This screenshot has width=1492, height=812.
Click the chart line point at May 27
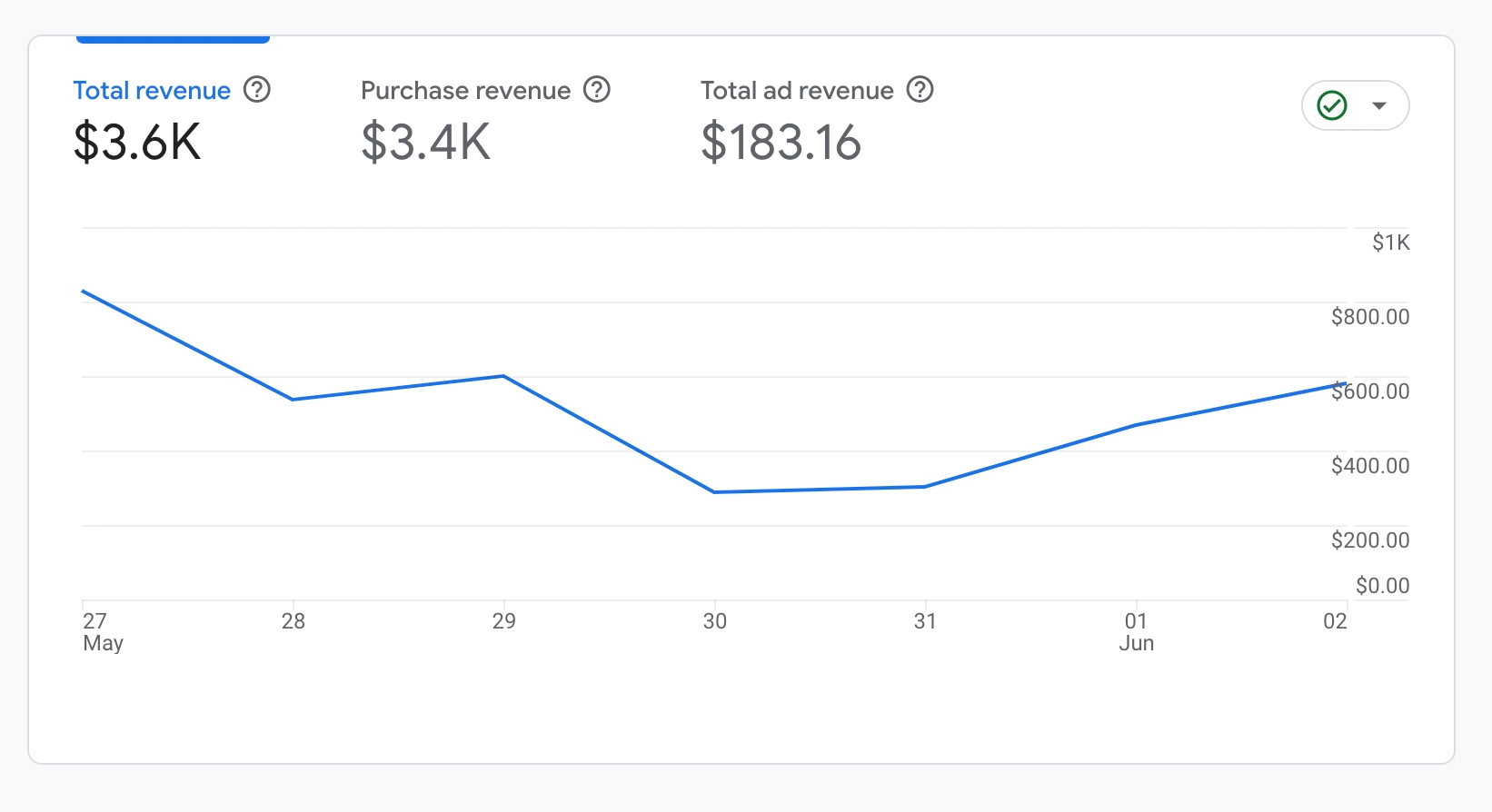click(x=84, y=292)
